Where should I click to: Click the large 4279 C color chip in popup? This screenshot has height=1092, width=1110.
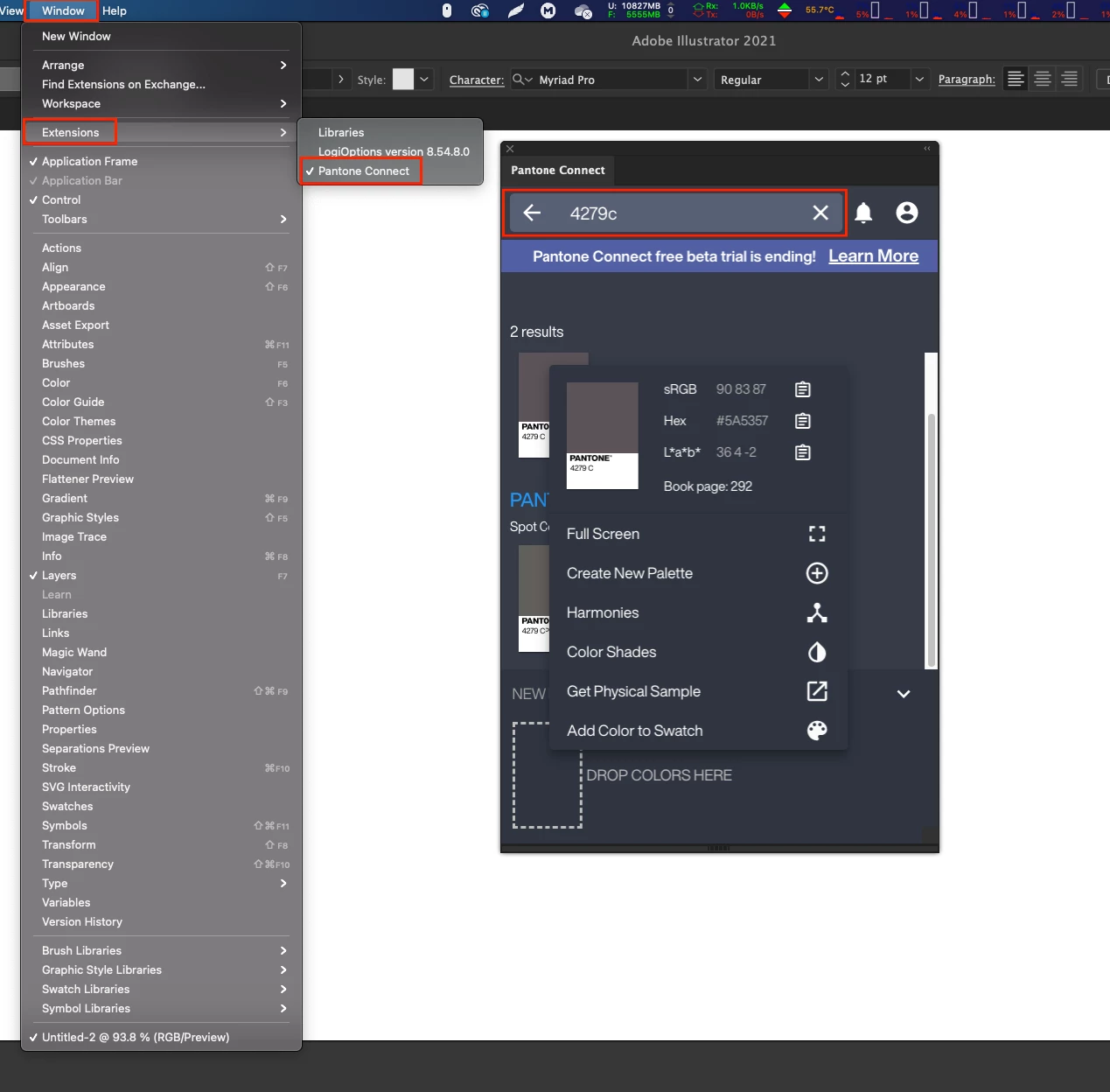[603, 435]
